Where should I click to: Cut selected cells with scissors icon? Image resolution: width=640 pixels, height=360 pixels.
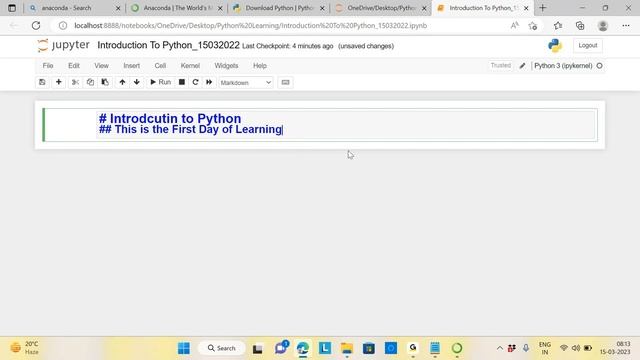[x=75, y=82]
